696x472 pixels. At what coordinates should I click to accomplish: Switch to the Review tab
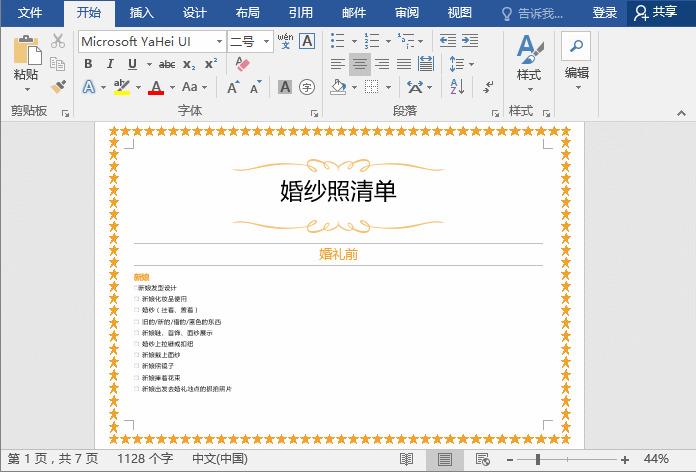[407, 13]
